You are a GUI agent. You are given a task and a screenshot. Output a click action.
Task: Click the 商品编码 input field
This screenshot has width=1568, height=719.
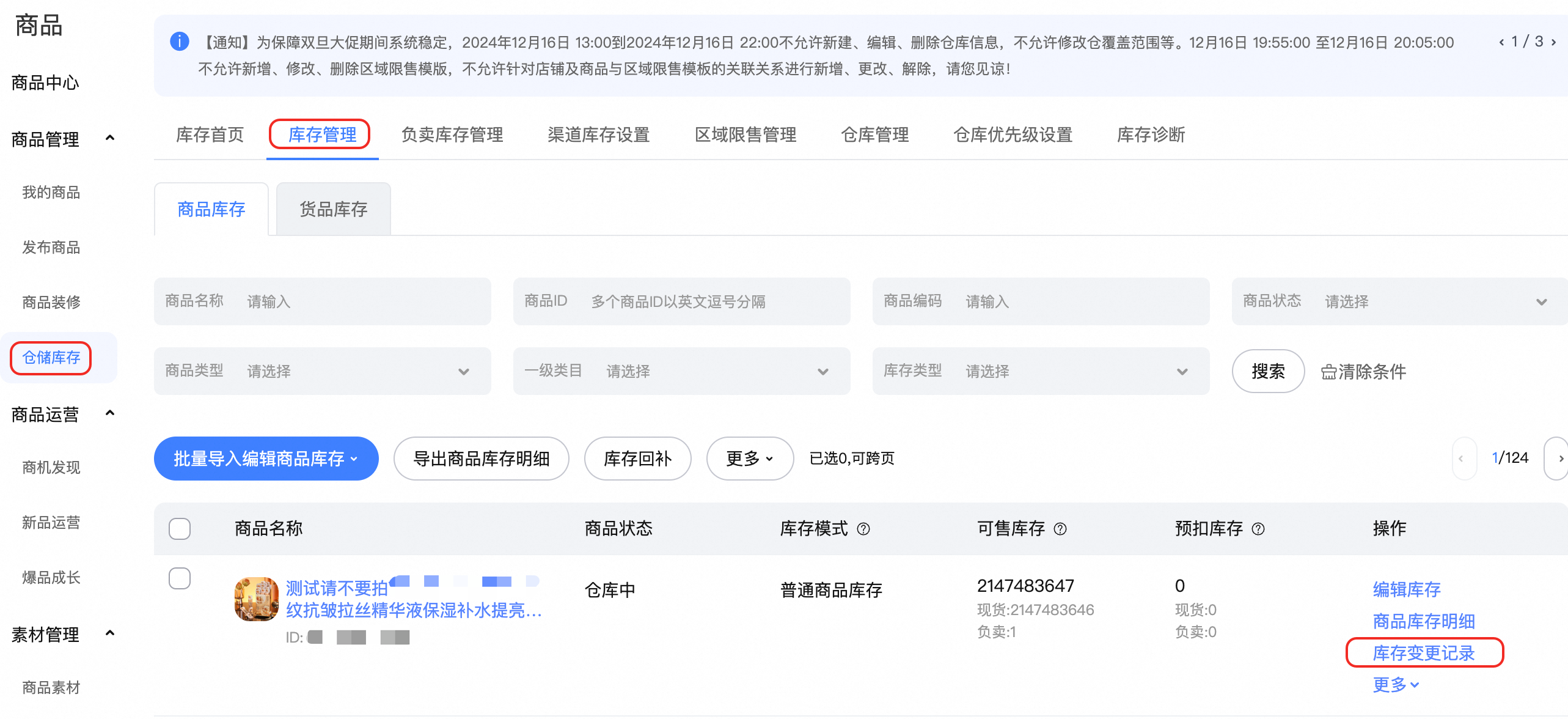click(x=1041, y=301)
